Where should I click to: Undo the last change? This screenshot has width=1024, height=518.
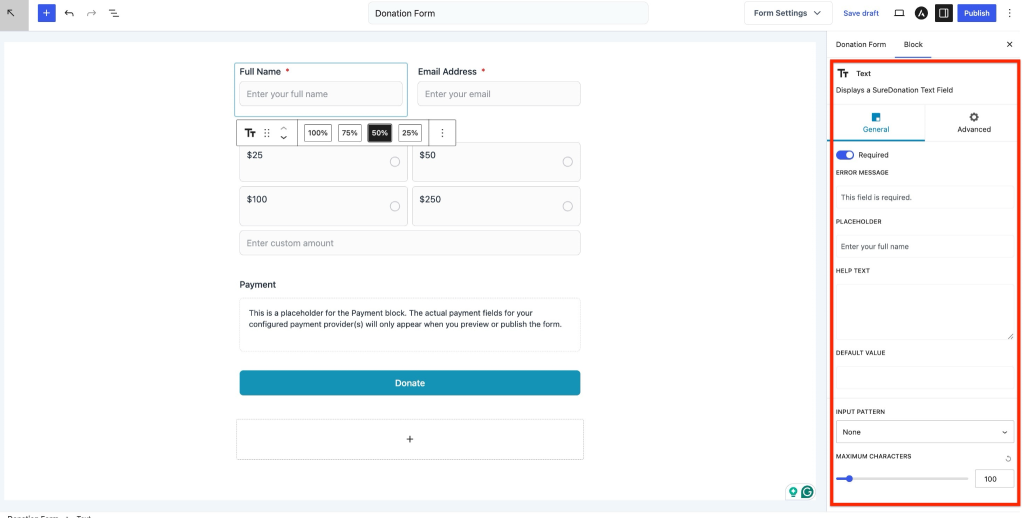69,13
